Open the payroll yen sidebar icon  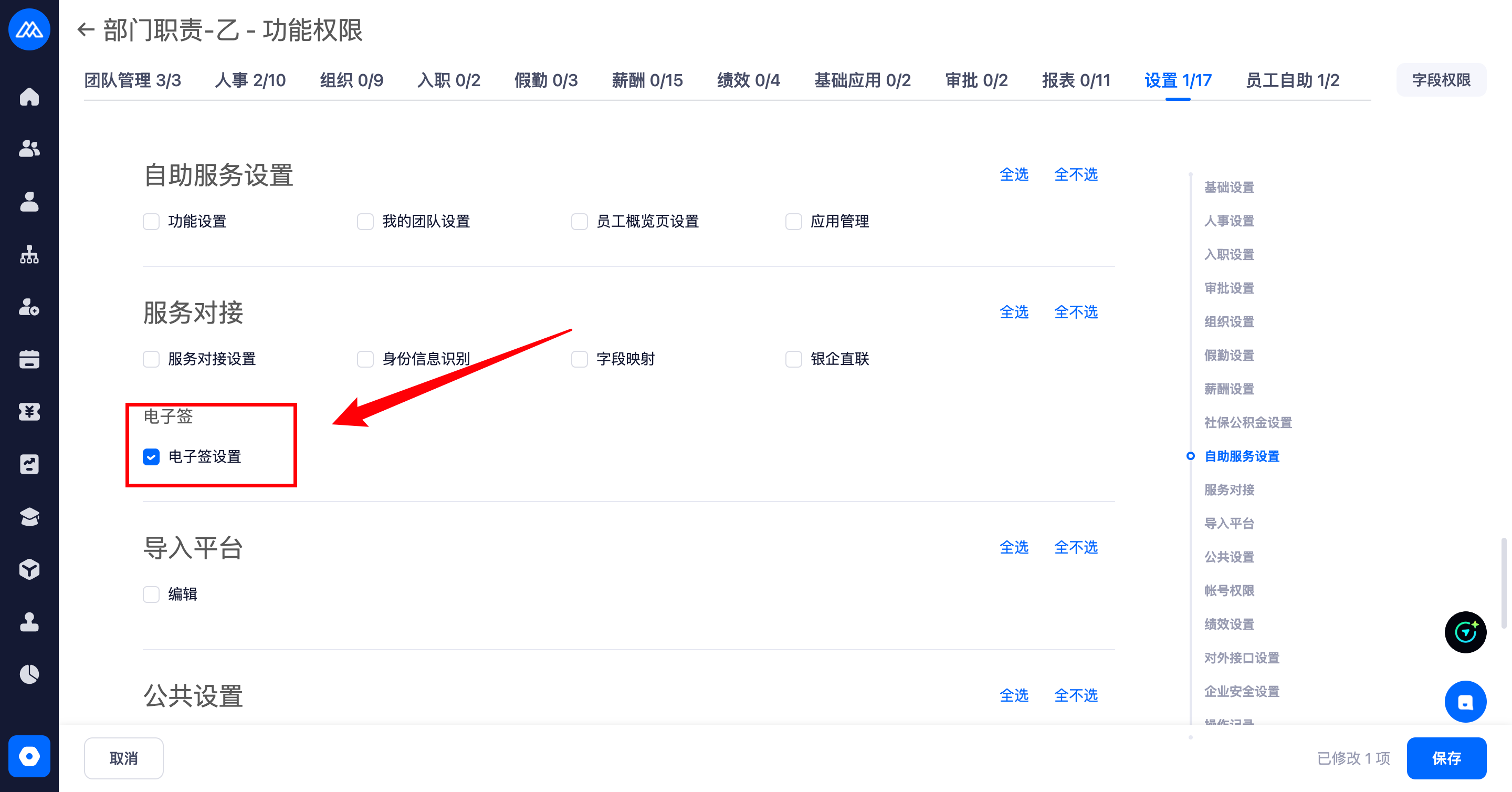click(x=29, y=412)
